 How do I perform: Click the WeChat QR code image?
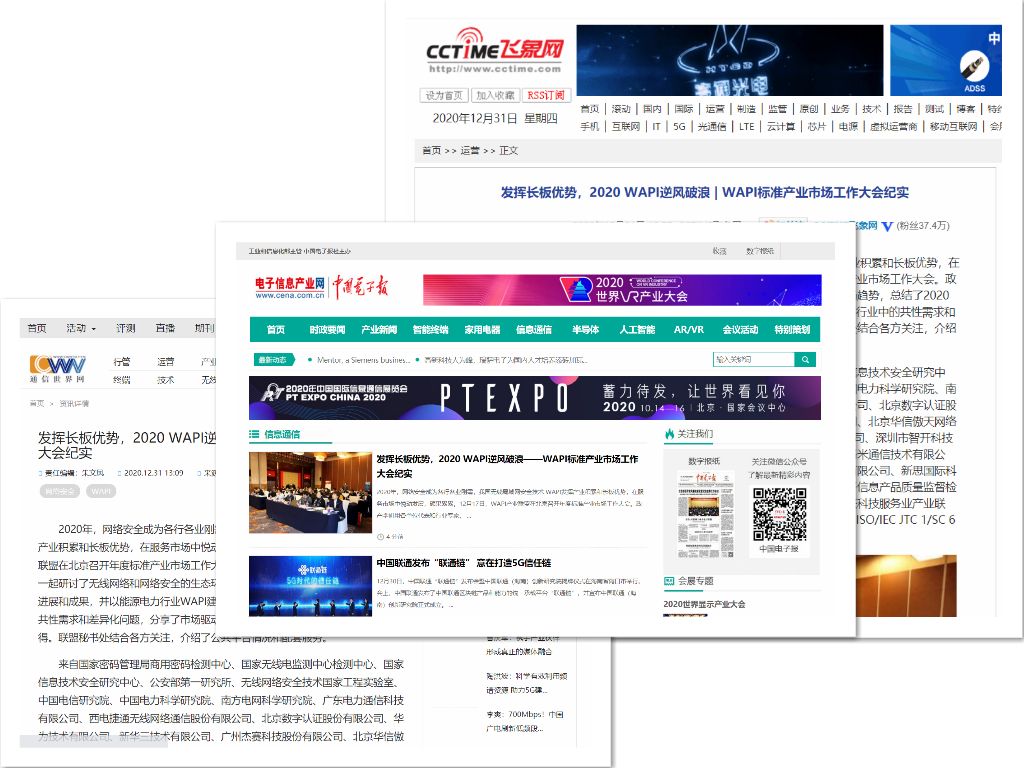780,514
